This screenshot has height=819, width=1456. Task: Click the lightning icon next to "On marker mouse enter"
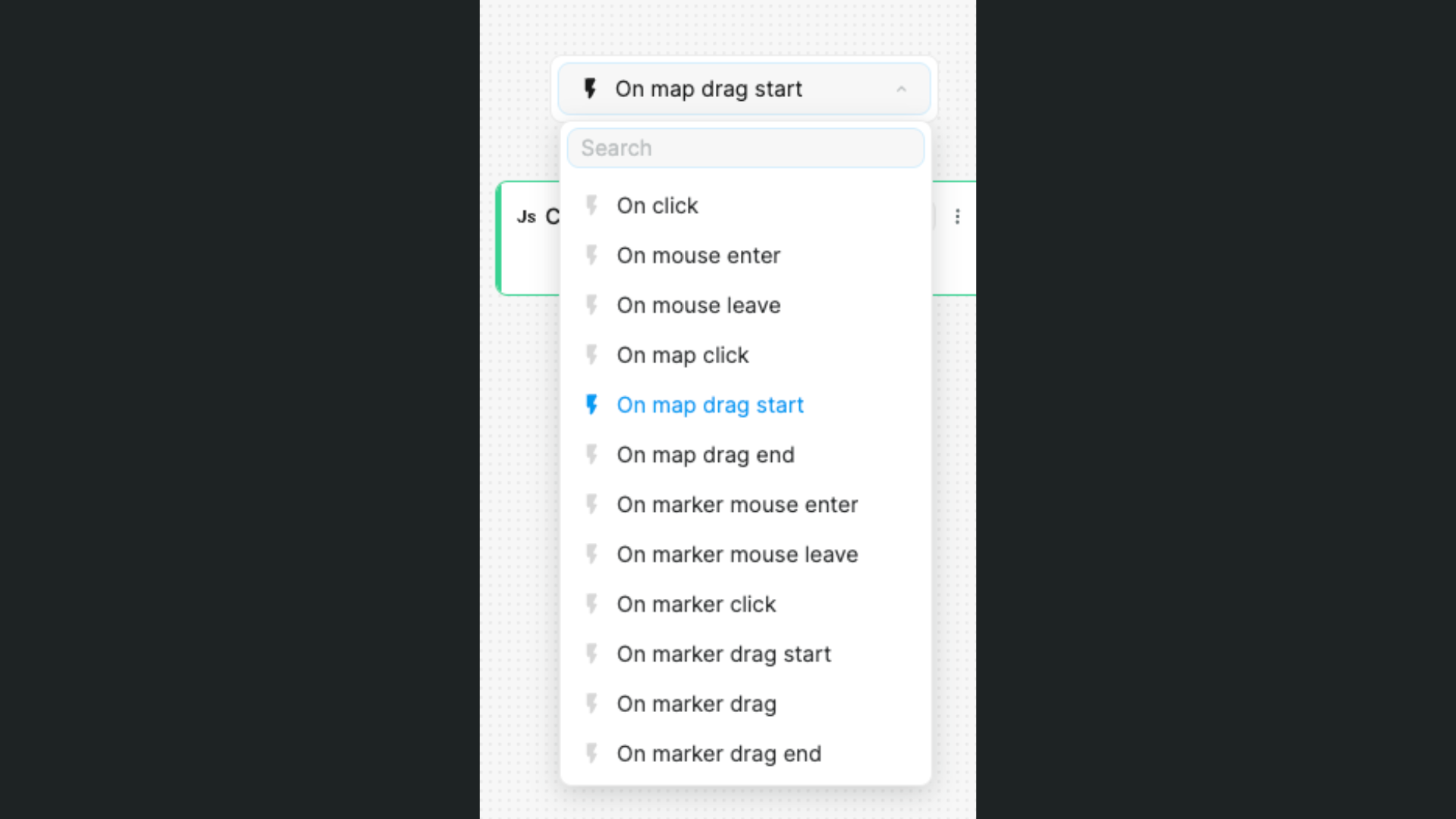click(592, 504)
